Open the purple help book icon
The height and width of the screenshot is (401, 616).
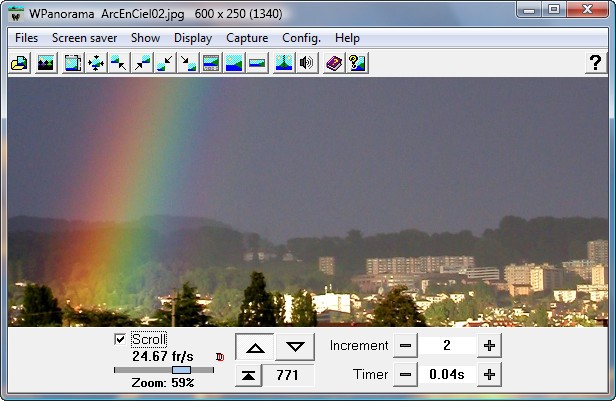(334, 63)
